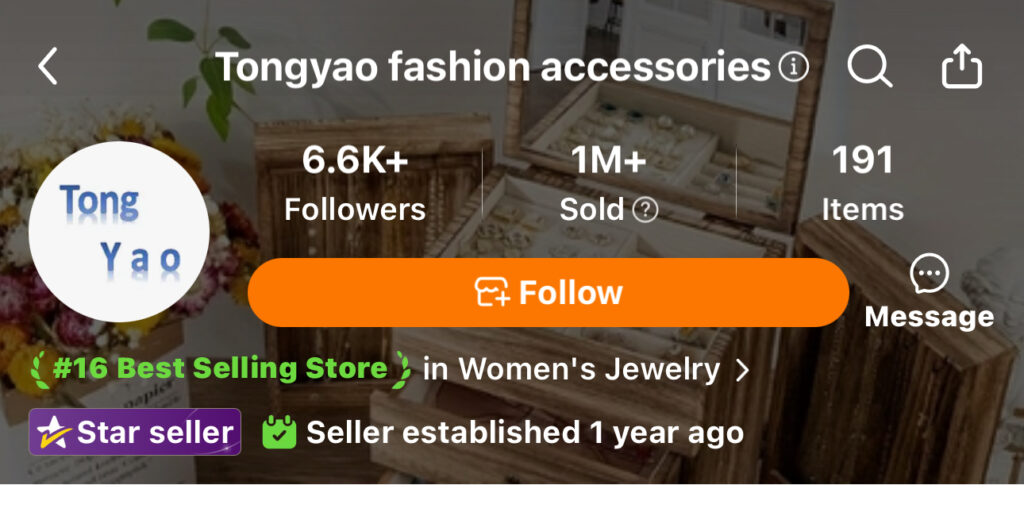Viewport: 1024px width, 516px height.
Task: Tap the question mark next to Sold
Action: [x=645, y=210]
